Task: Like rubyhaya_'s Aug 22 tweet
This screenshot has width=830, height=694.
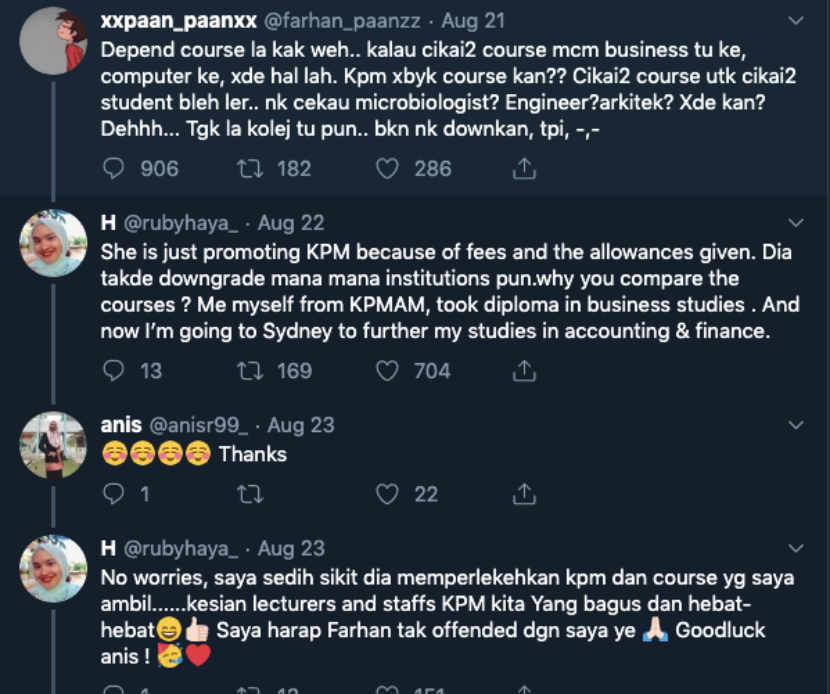Action: [x=387, y=371]
